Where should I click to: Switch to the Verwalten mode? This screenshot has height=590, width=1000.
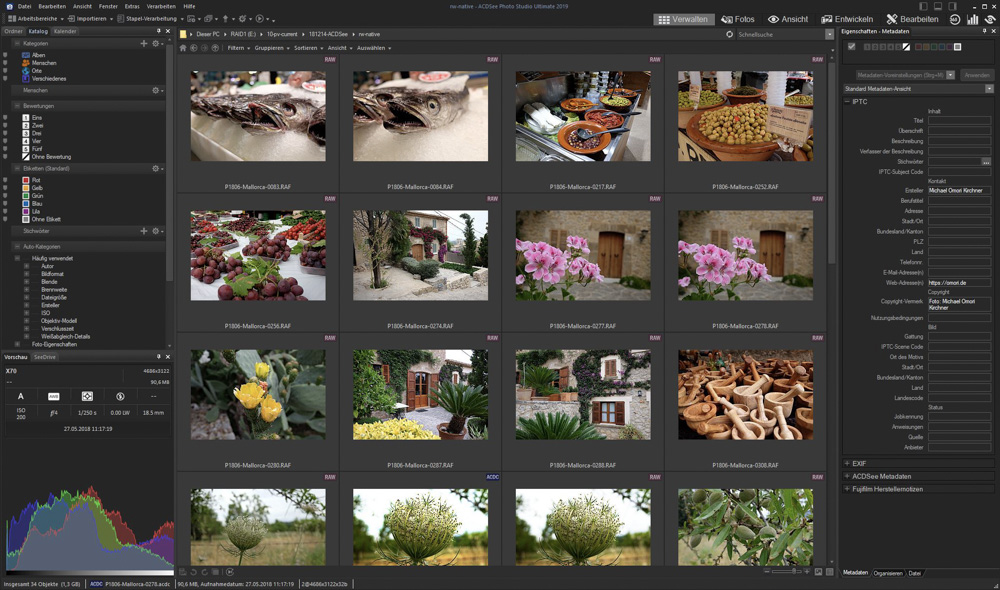[684, 19]
